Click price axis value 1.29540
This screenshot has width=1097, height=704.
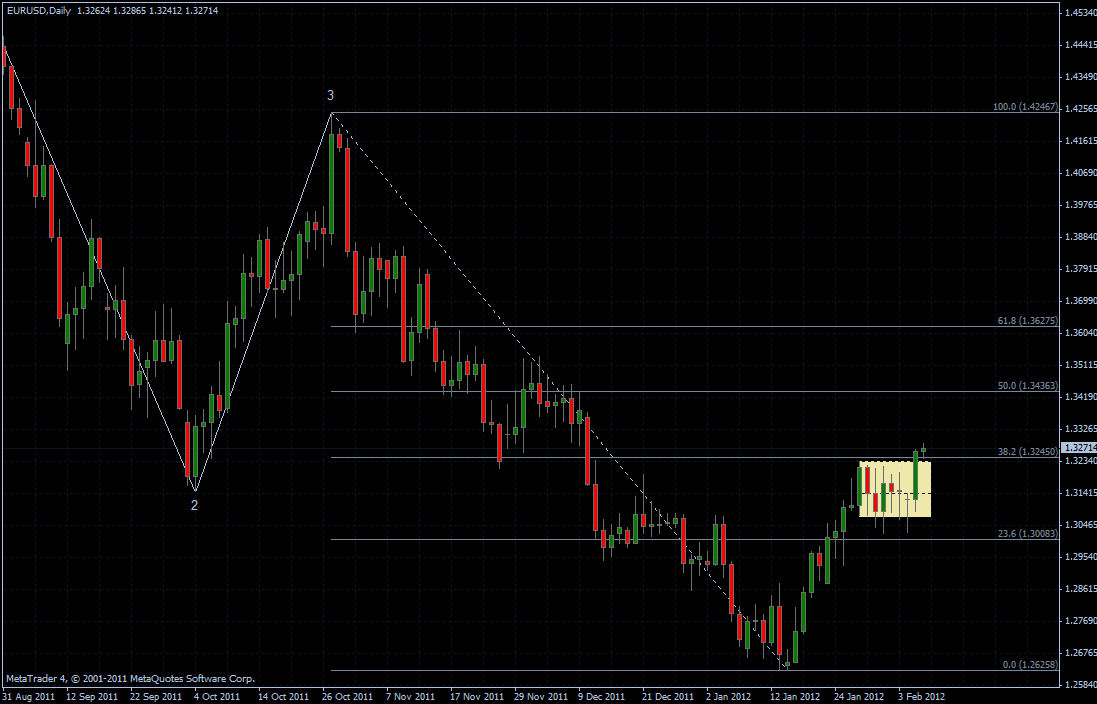pyautogui.click(x=1080, y=556)
